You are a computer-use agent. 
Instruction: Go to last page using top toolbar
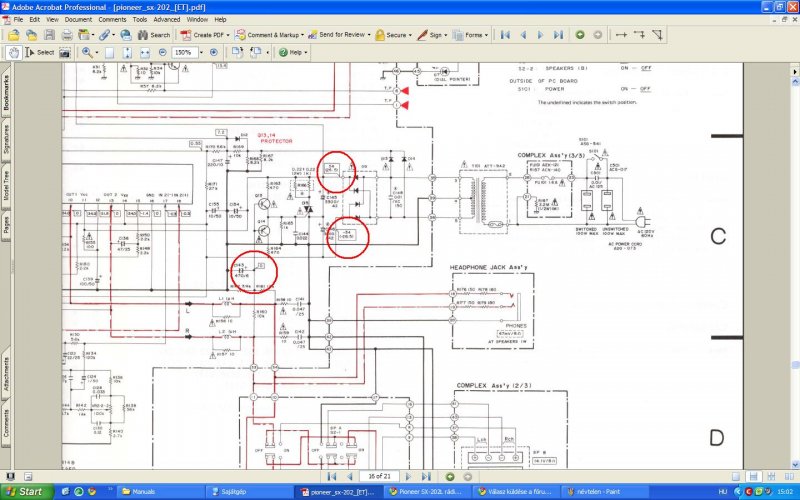[x=558, y=35]
